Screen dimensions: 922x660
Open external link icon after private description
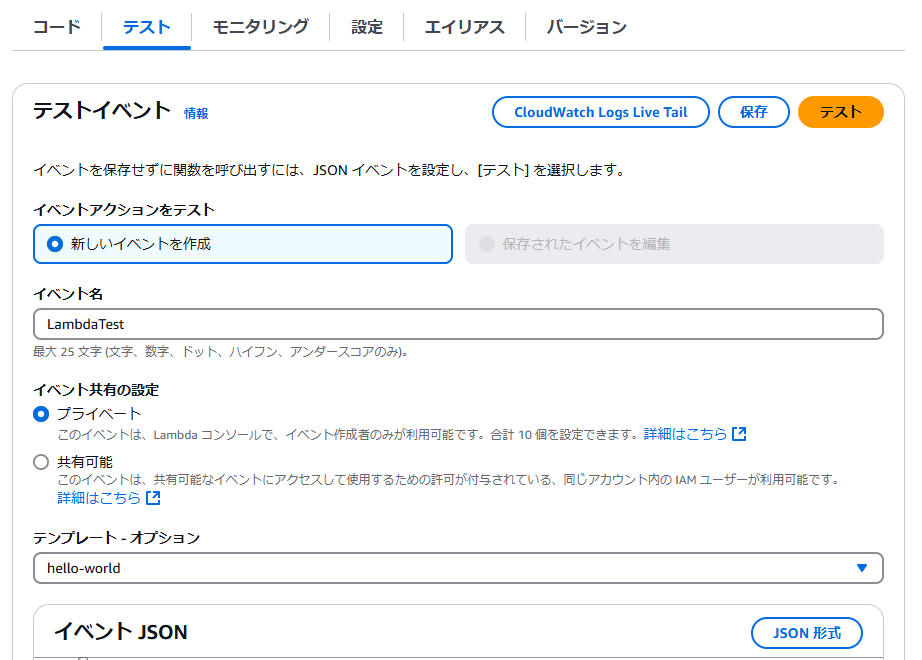click(x=739, y=434)
